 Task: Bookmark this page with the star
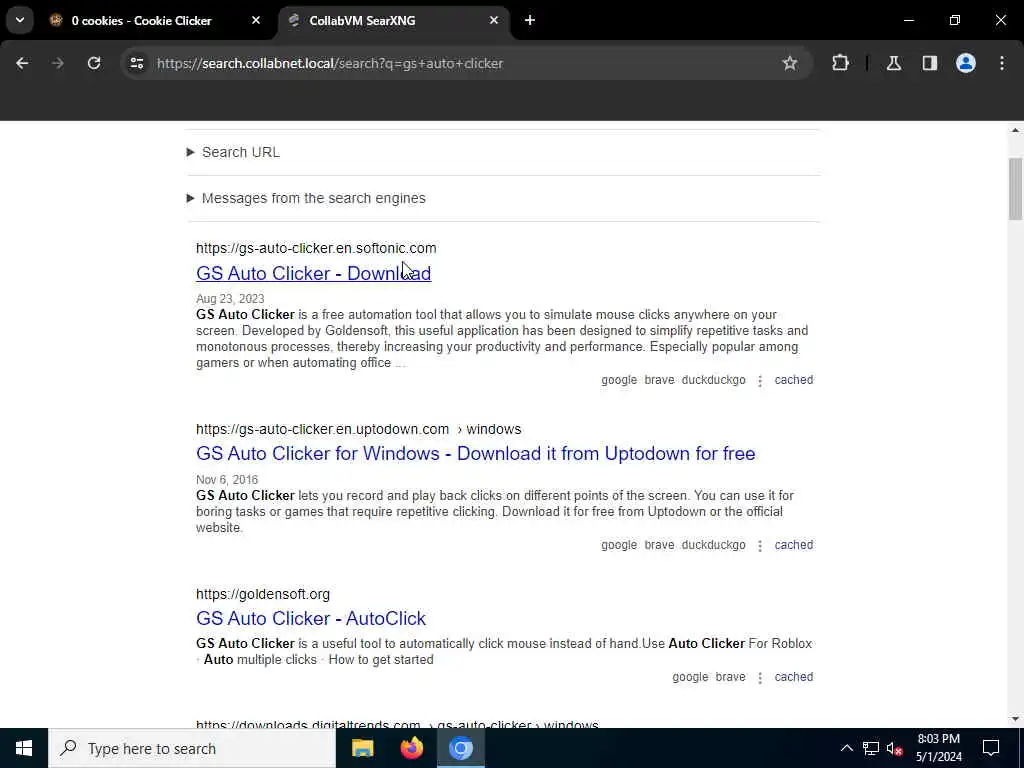pyautogui.click(x=790, y=63)
